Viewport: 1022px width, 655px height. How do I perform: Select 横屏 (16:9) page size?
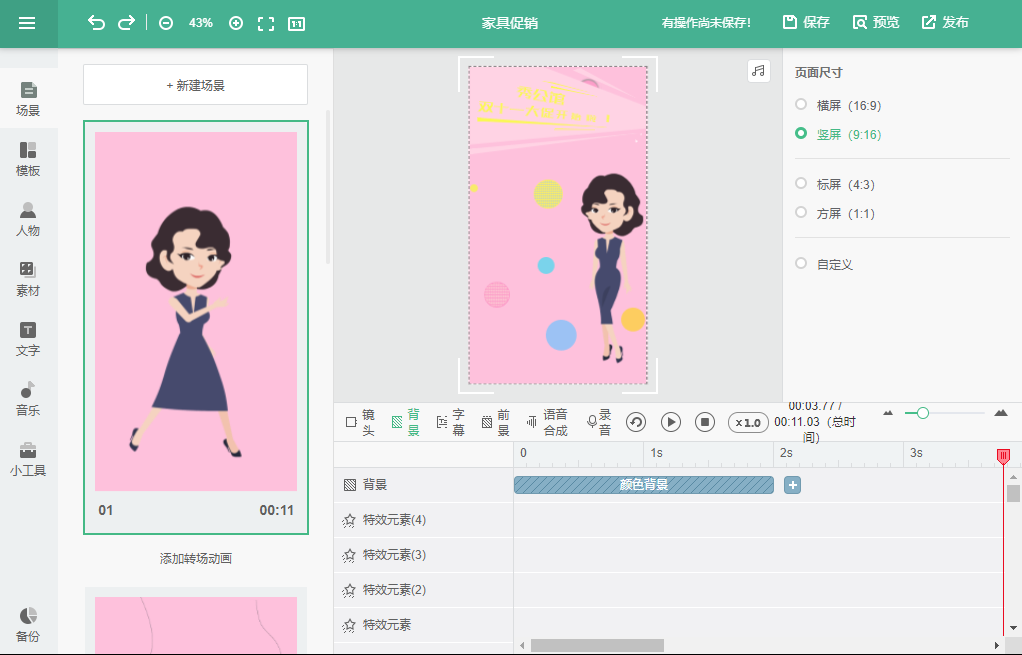pyautogui.click(x=838, y=106)
